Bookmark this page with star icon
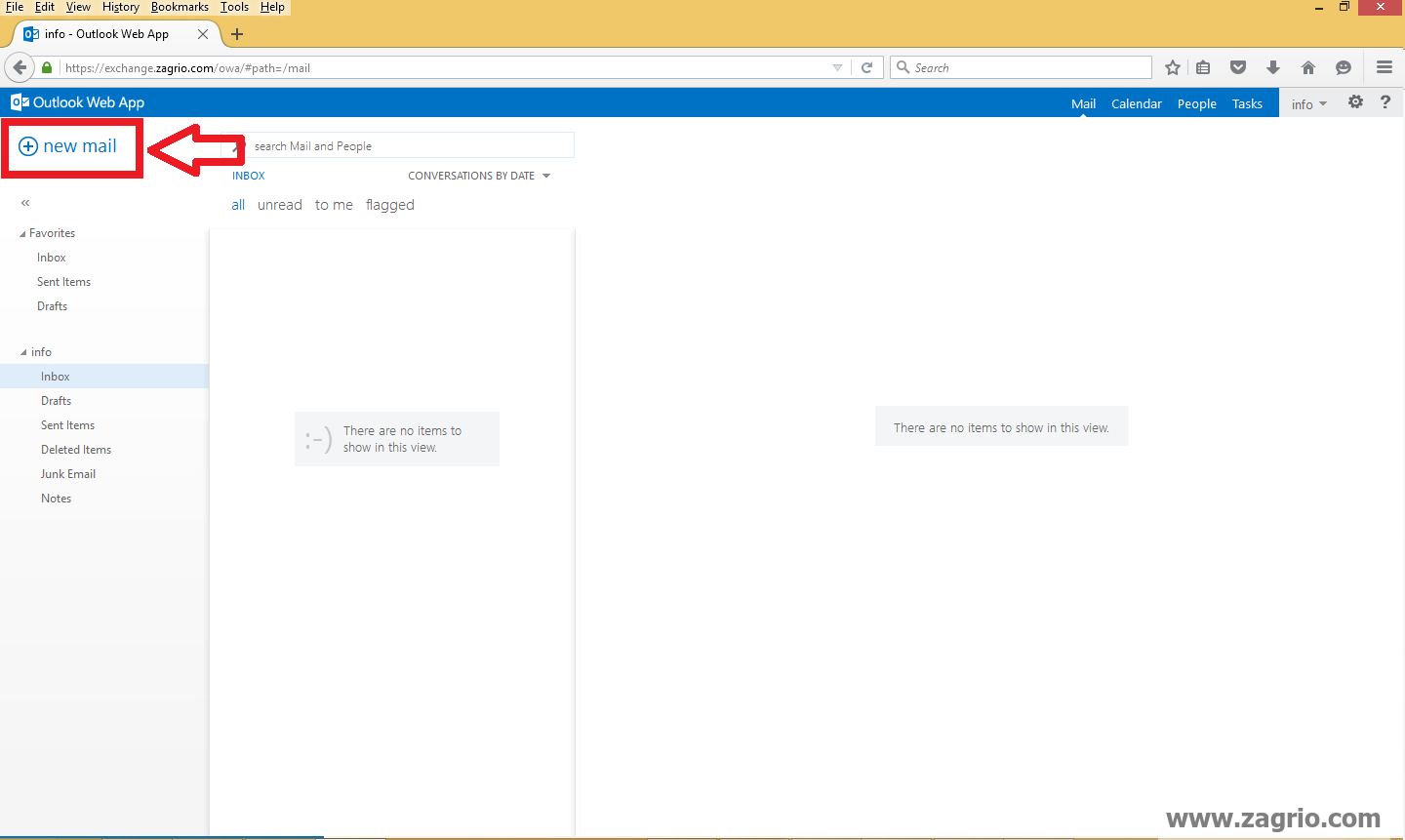This screenshot has height=840, width=1405. [1173, 67]
